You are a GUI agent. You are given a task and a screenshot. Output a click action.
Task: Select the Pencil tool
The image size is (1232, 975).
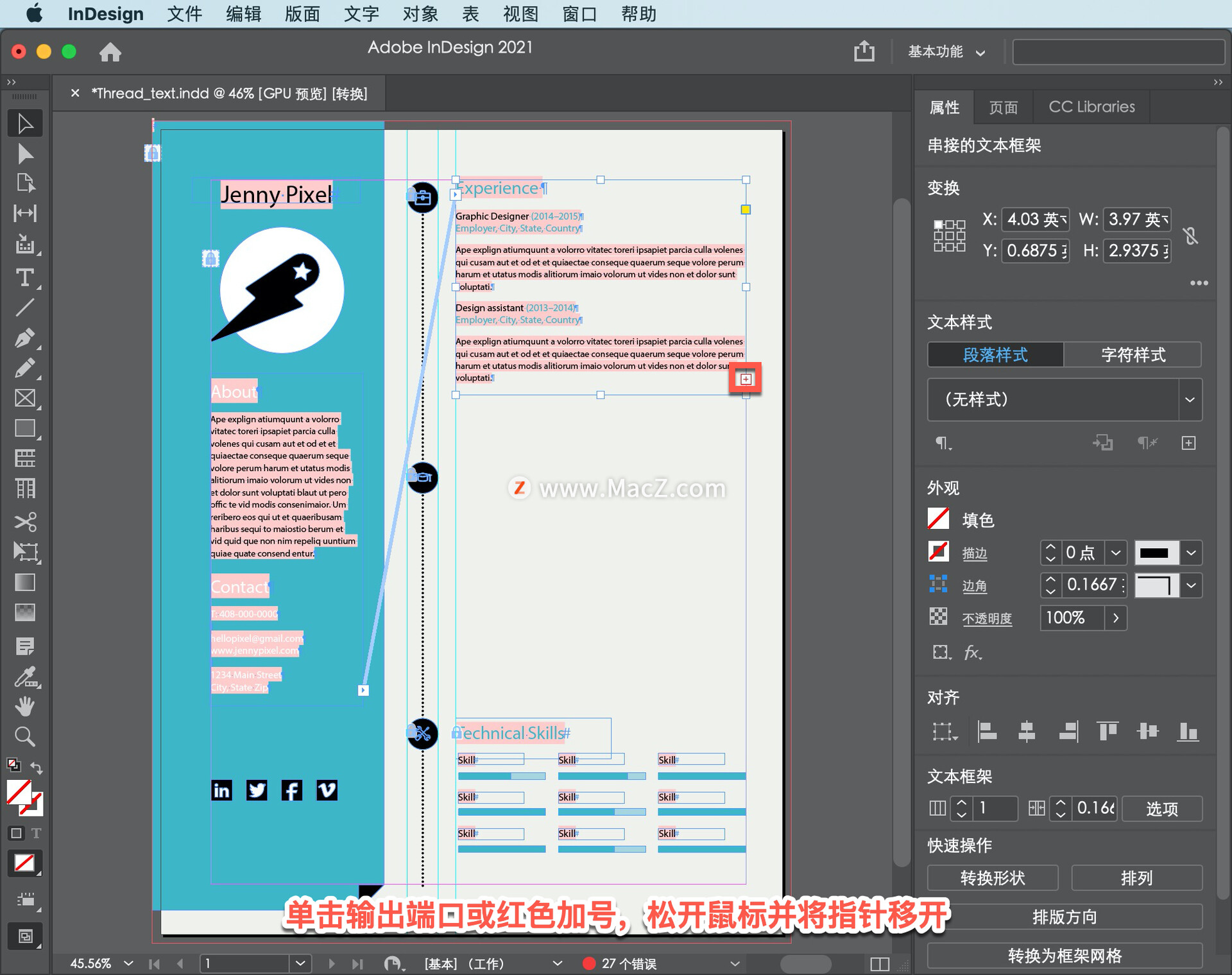tap(25, 368)
